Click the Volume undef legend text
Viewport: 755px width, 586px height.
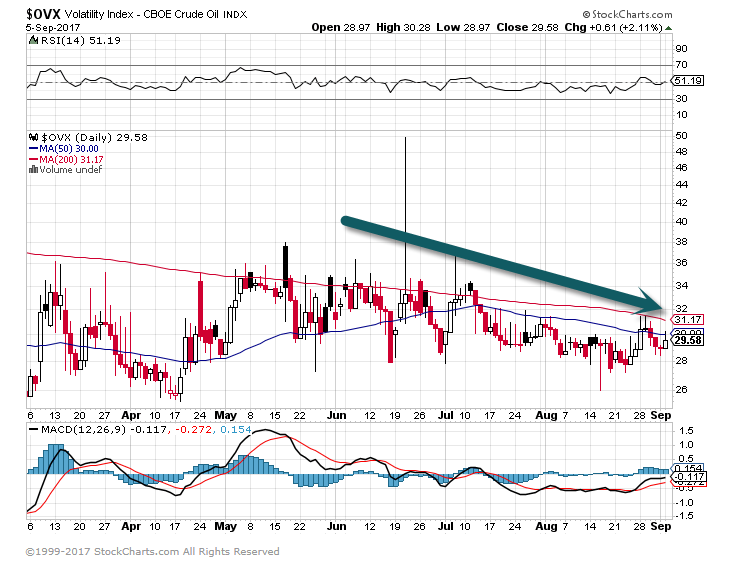tap(71, 169)
